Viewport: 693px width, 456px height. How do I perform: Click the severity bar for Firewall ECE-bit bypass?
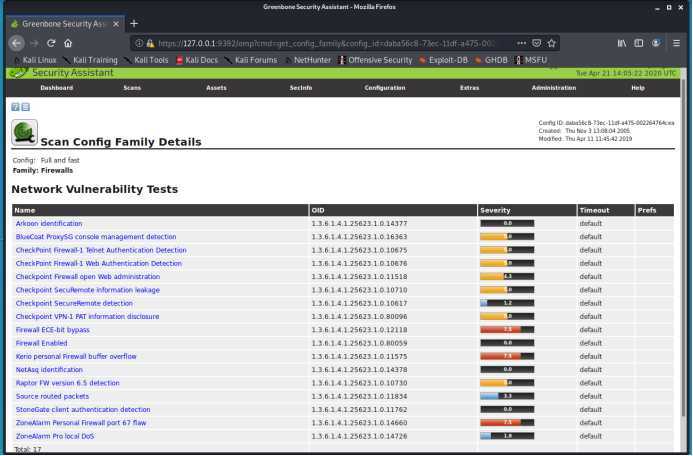pyautogui.click(x=507, y=330)
